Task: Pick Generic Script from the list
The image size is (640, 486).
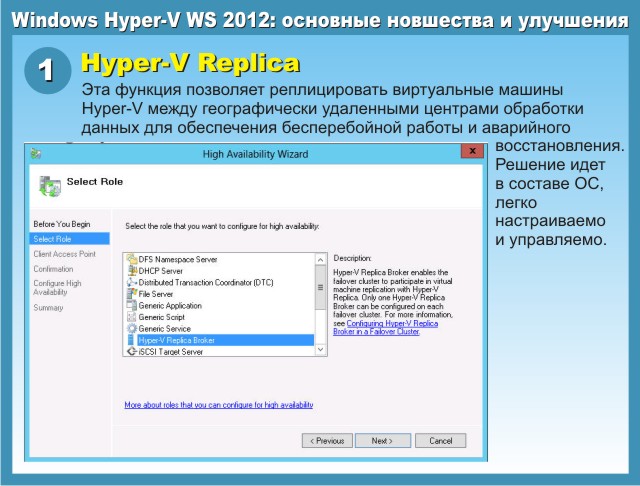Action: 161,317
